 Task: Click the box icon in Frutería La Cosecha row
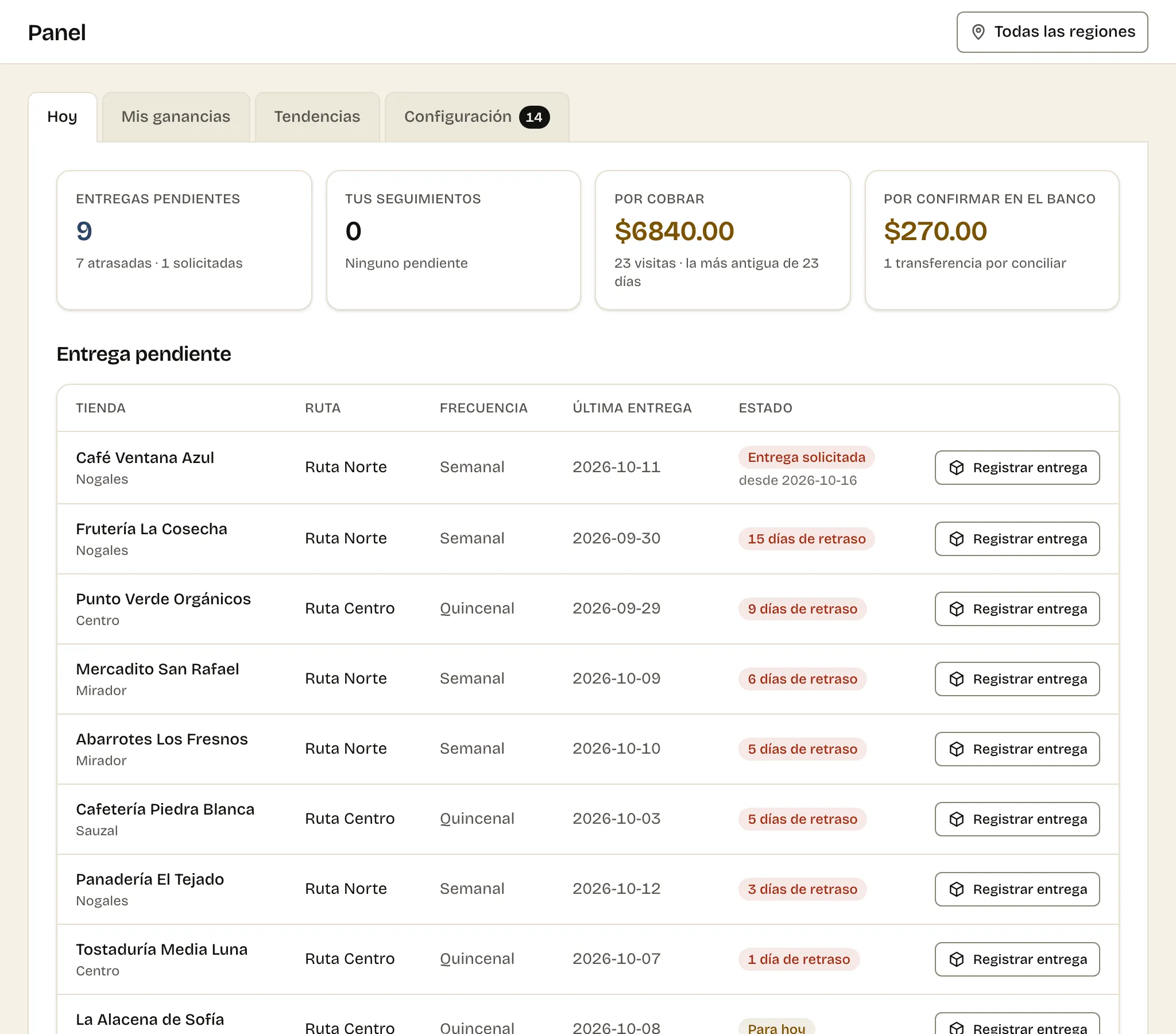(x=956, y=539)
